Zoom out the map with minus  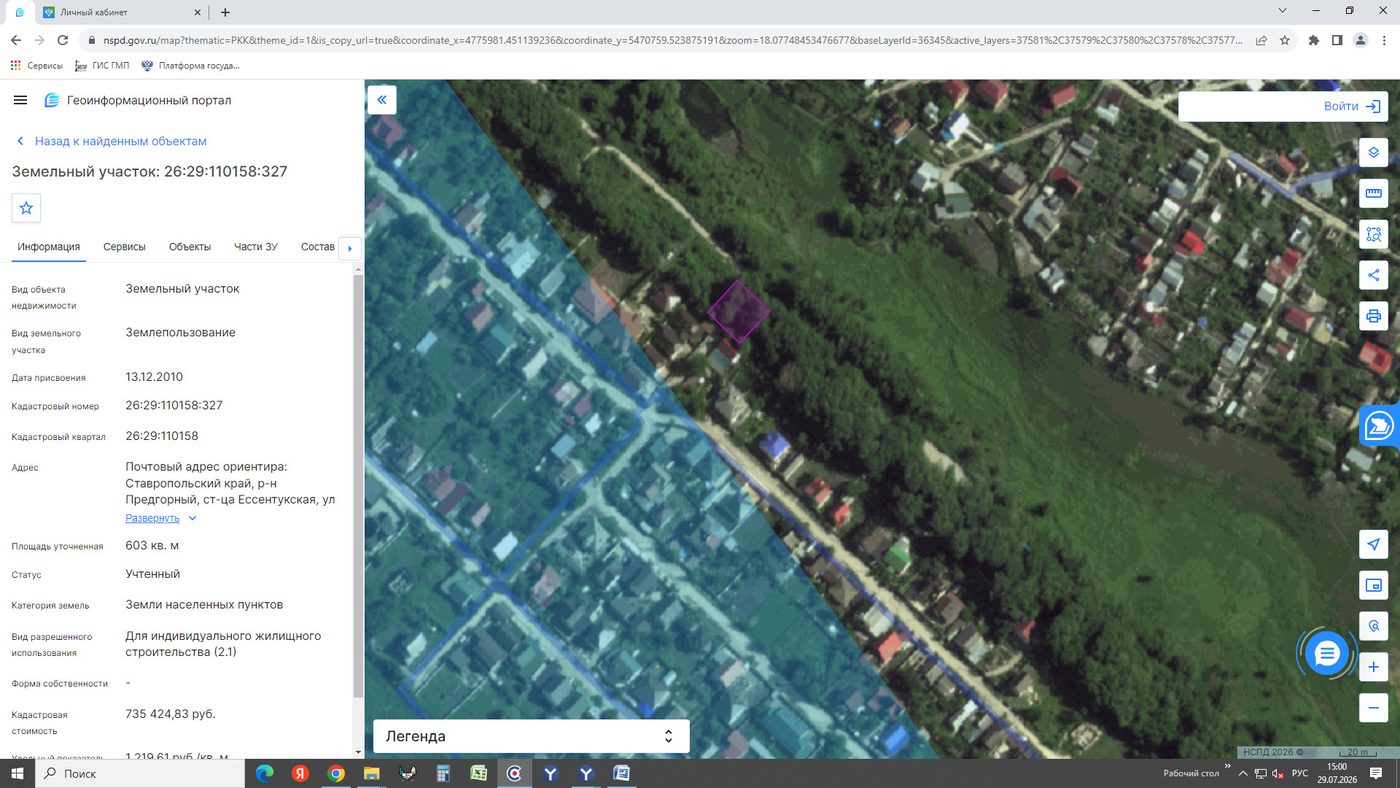[x=1373, y=708]
